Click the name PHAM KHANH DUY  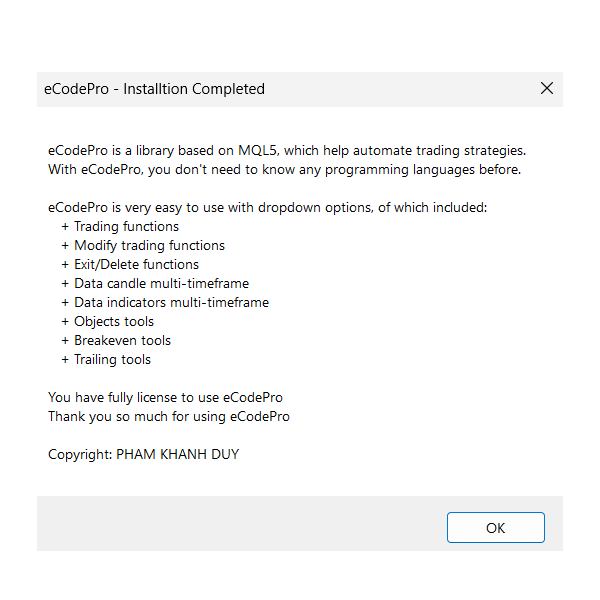tap(178, 454)
